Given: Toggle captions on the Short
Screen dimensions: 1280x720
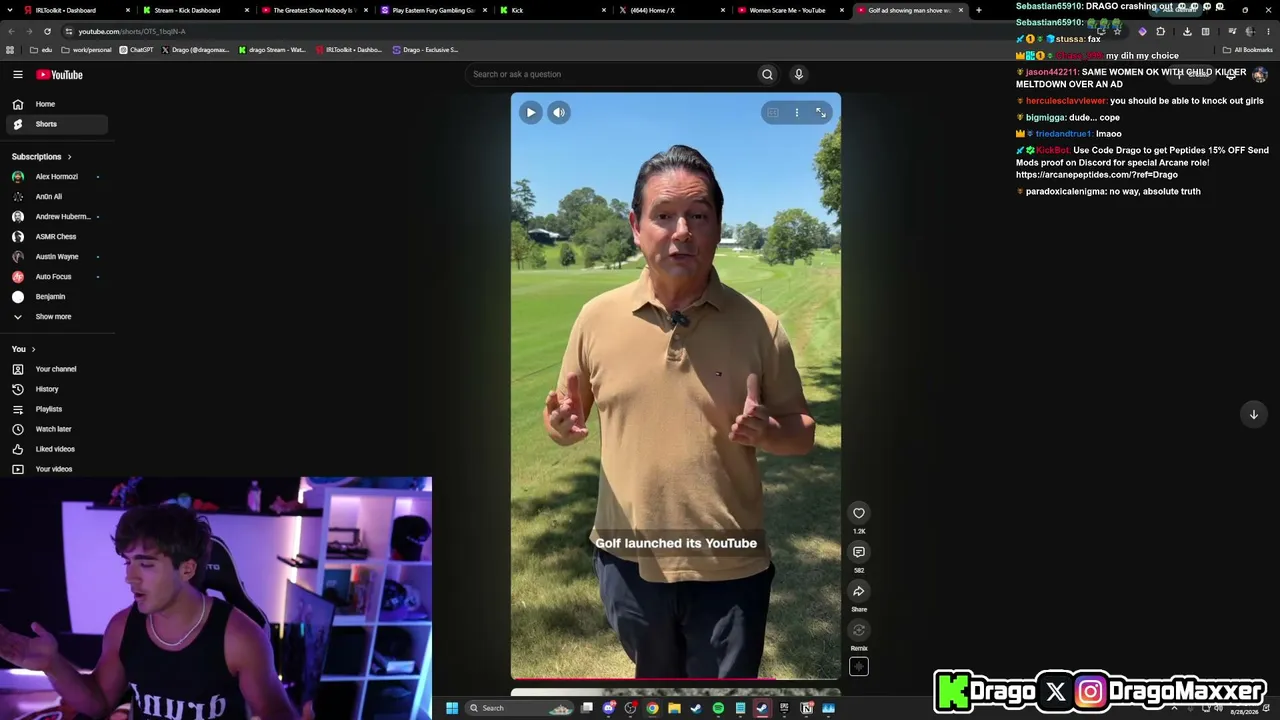Looking at the screenshot, I should [773, 113].
